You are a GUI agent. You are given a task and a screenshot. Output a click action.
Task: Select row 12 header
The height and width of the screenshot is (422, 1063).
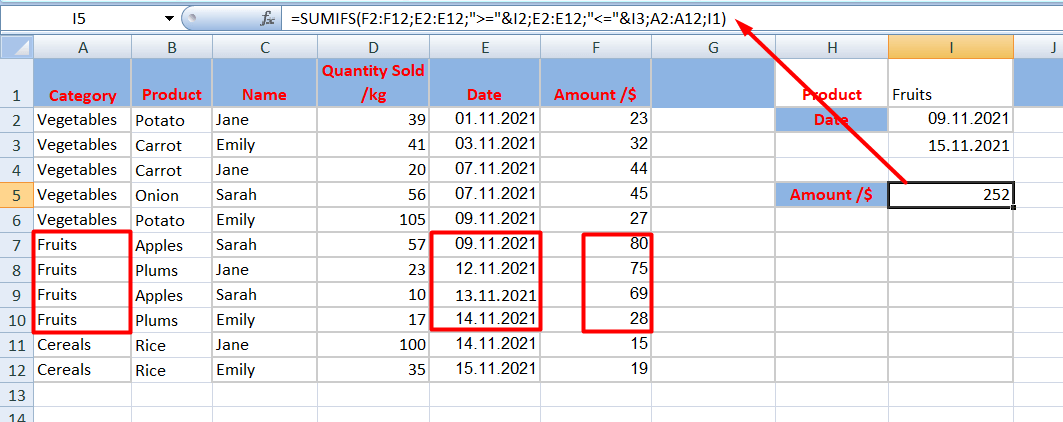pos(15,370)
